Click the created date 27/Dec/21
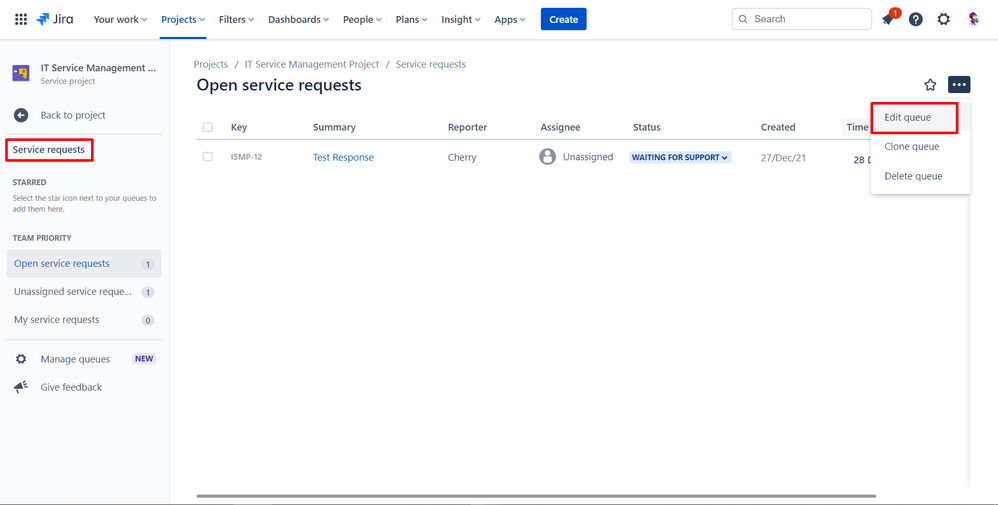998x505 pixels. tap(784, 157)
